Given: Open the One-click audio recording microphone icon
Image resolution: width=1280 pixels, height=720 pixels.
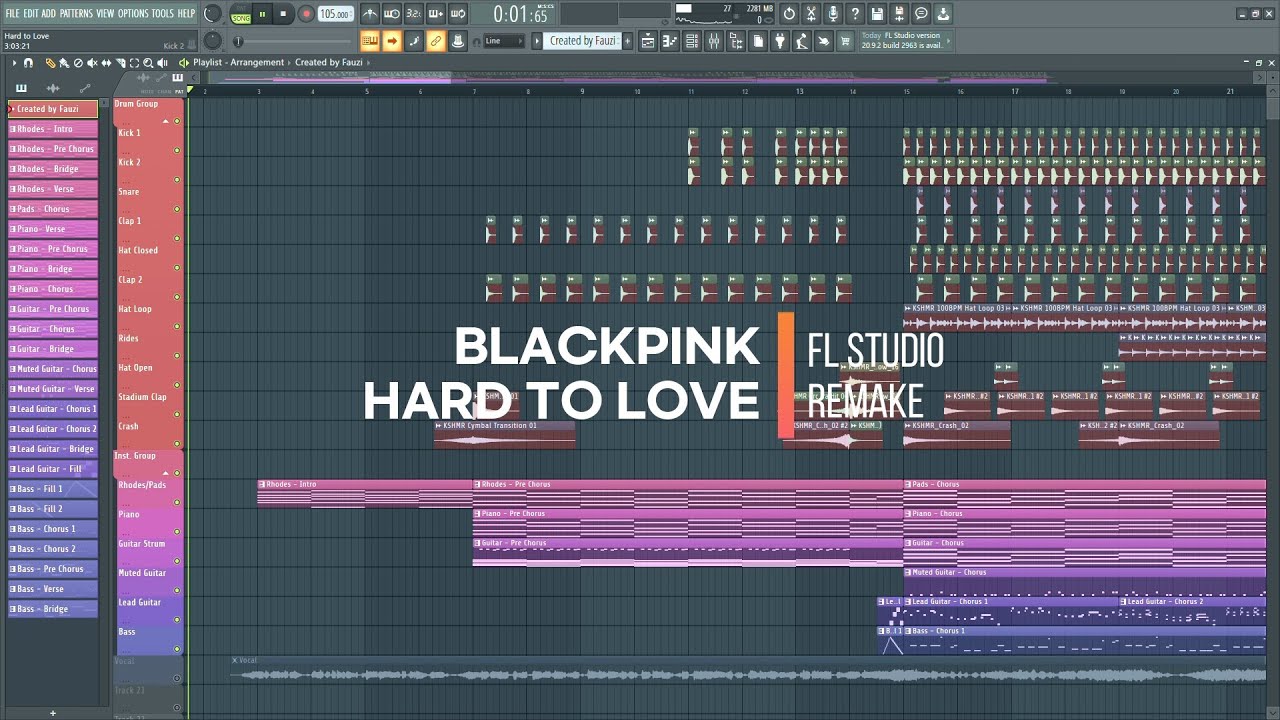Looking at the screenshot, I should (832, 14).
